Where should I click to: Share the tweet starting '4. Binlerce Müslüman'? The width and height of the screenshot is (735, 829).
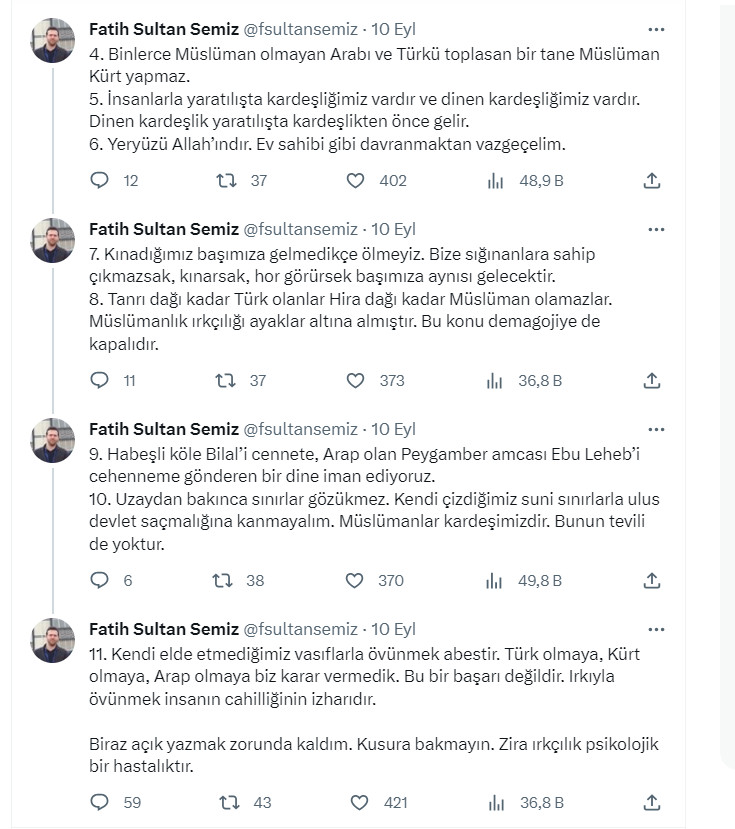coord(651,181)
